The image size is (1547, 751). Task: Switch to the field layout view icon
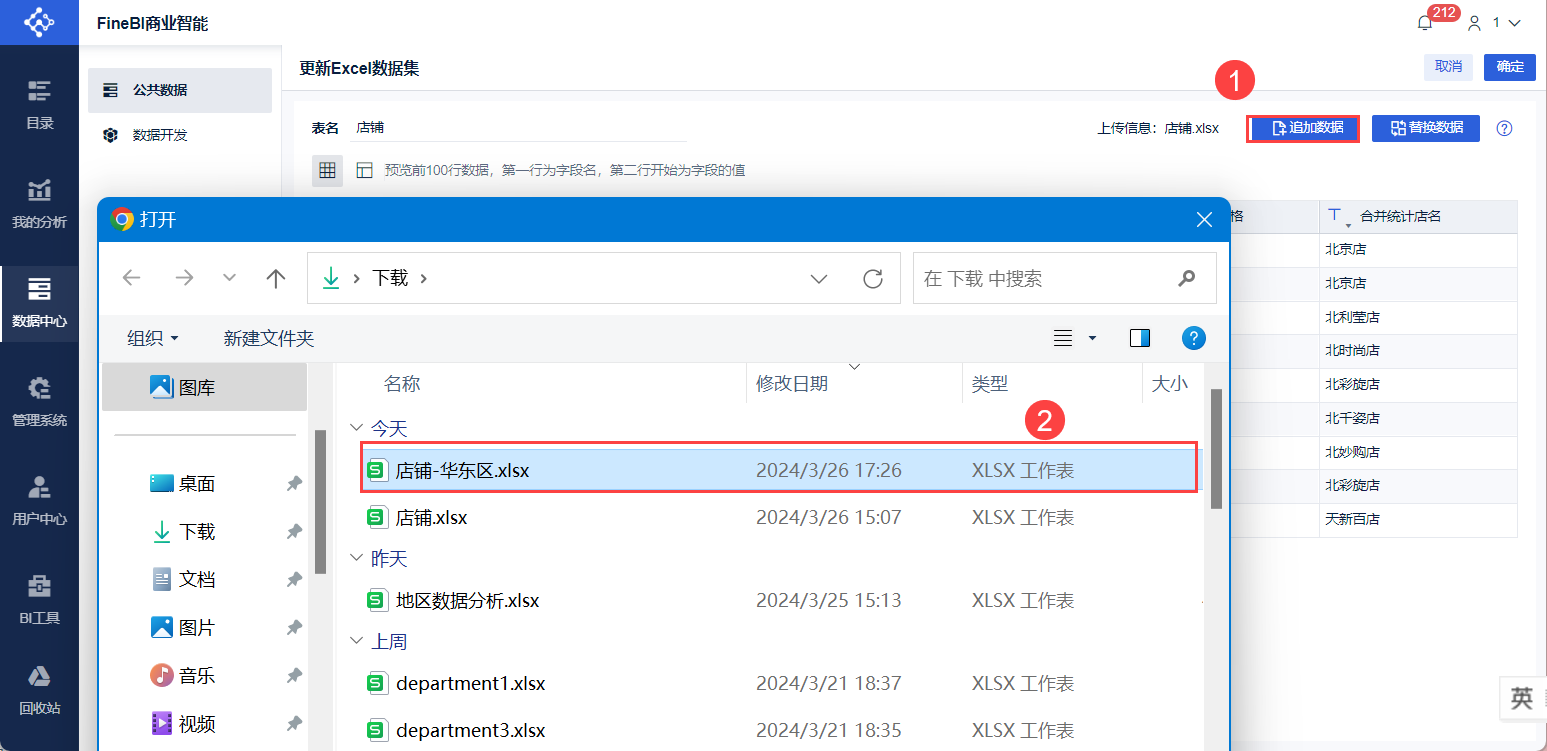point(364,171)
